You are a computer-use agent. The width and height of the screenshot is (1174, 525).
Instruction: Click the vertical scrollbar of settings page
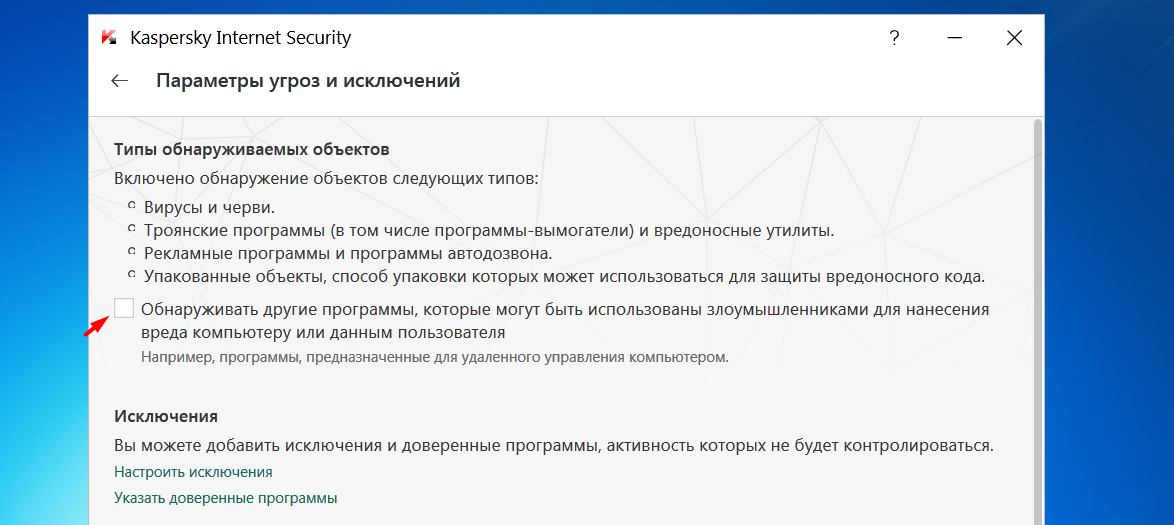click(x=1037, y=322)
